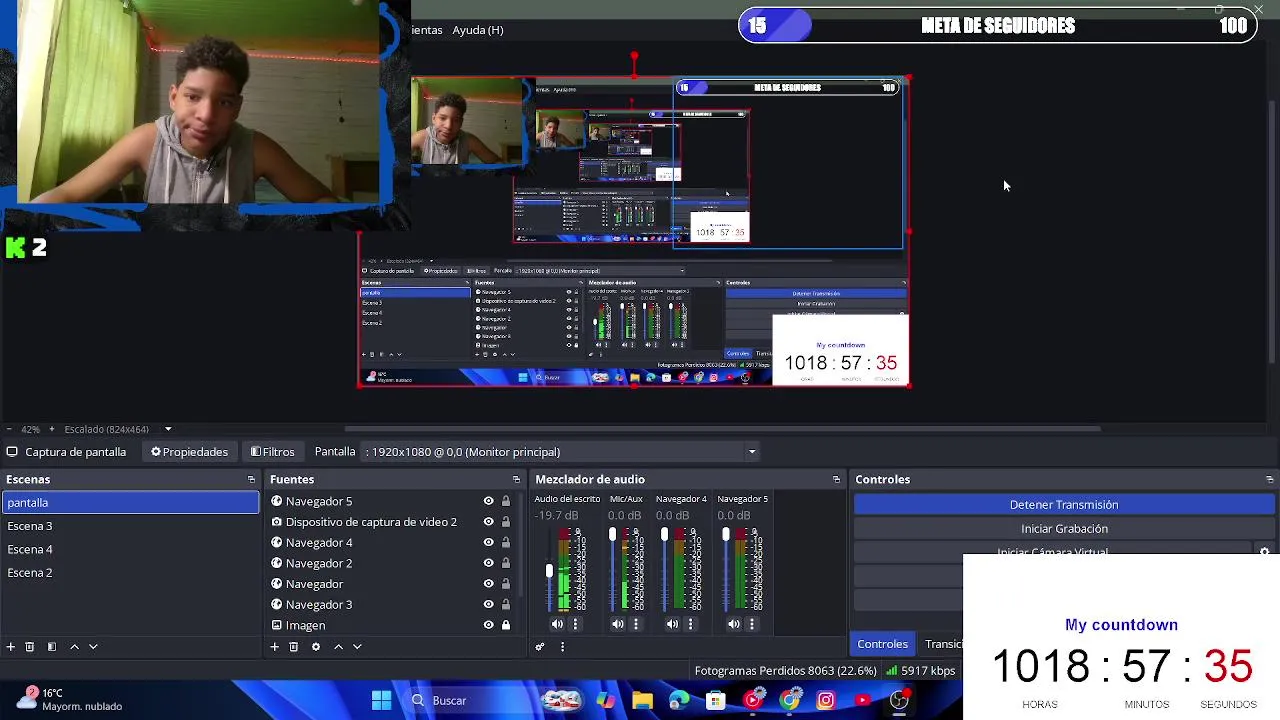Mute the Navegador 4 audio channel

[672, 624]
